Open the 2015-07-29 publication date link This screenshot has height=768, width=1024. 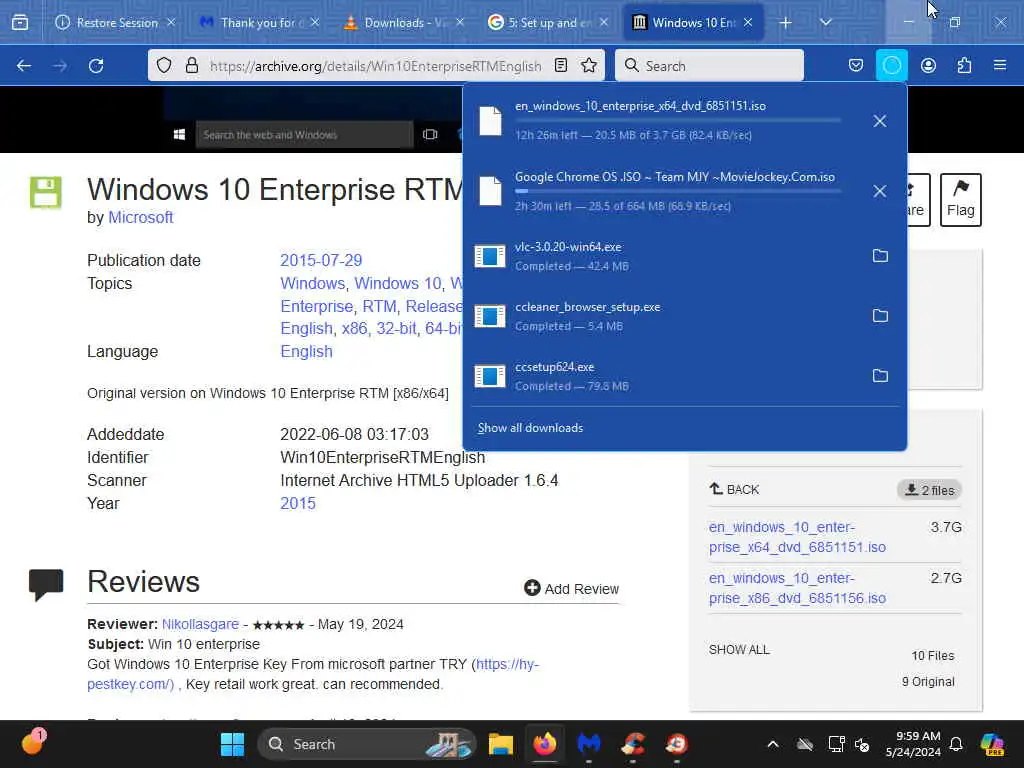(x=321, y=261)
